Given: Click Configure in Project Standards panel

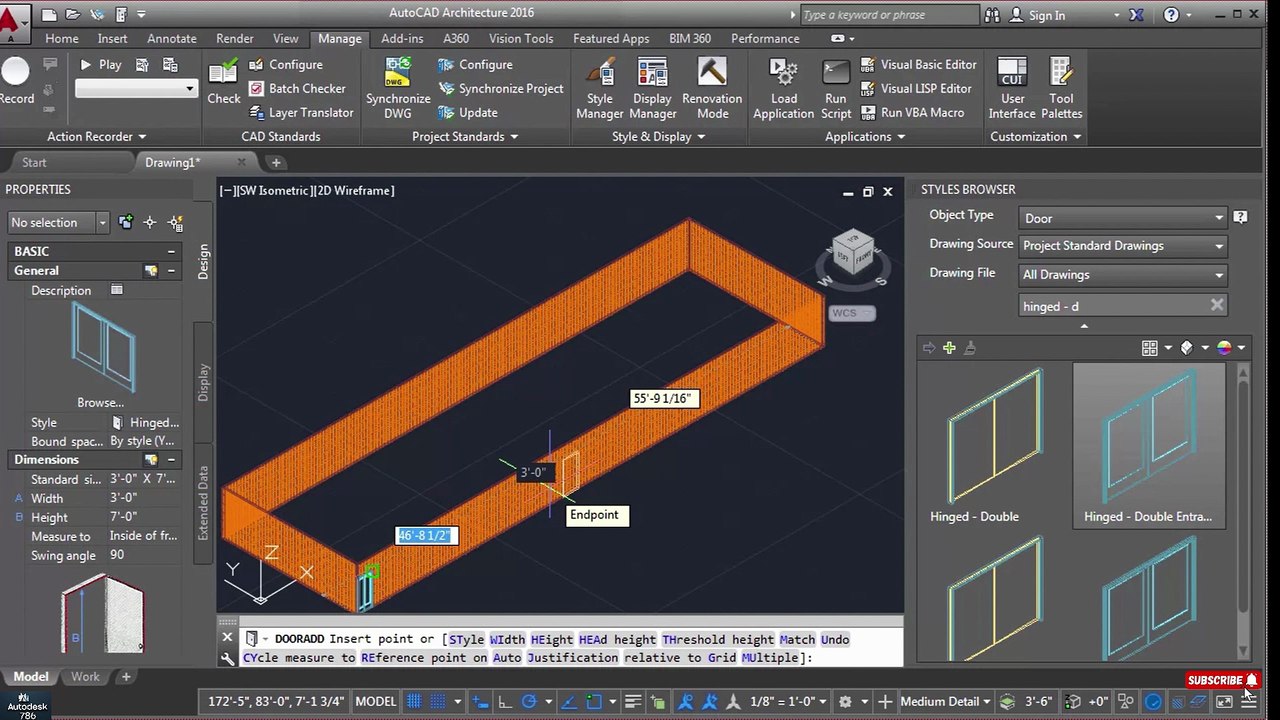Looking at the screenshot, I should click(475, 64).
